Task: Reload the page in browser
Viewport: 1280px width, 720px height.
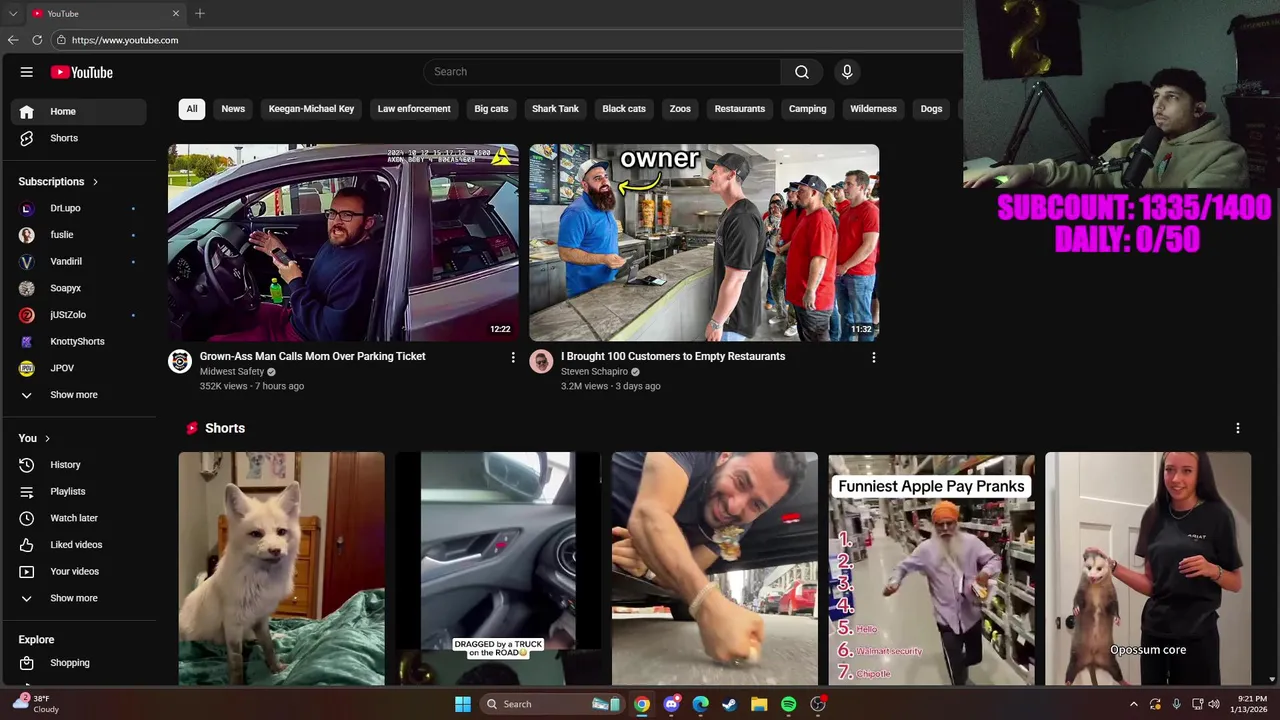Action: tap(37, 40)
